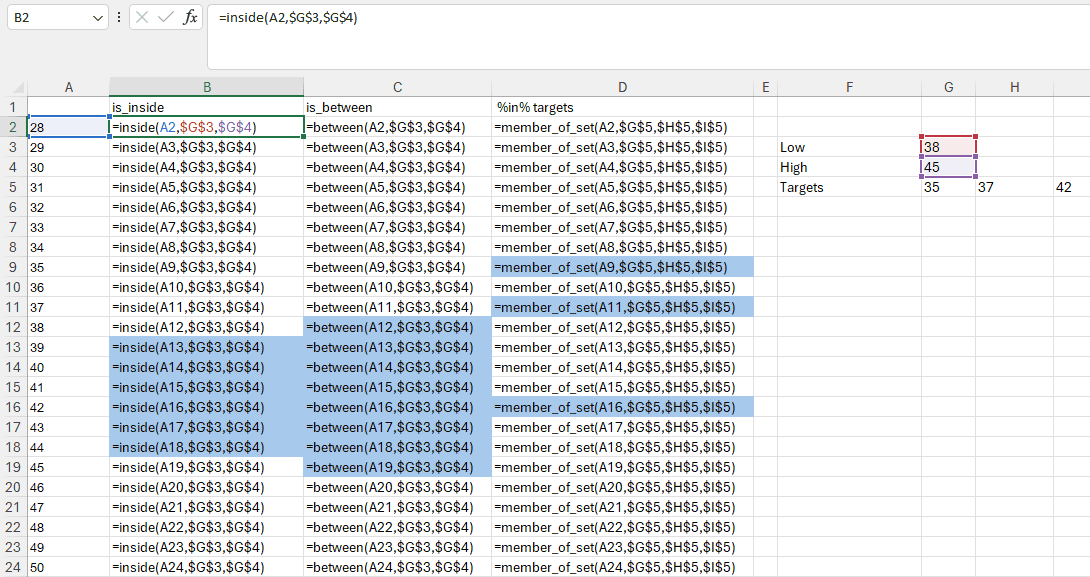Click the Low value cell containing 38
This screenshot has height=577, width=1090.
click(x=948, y=147)
